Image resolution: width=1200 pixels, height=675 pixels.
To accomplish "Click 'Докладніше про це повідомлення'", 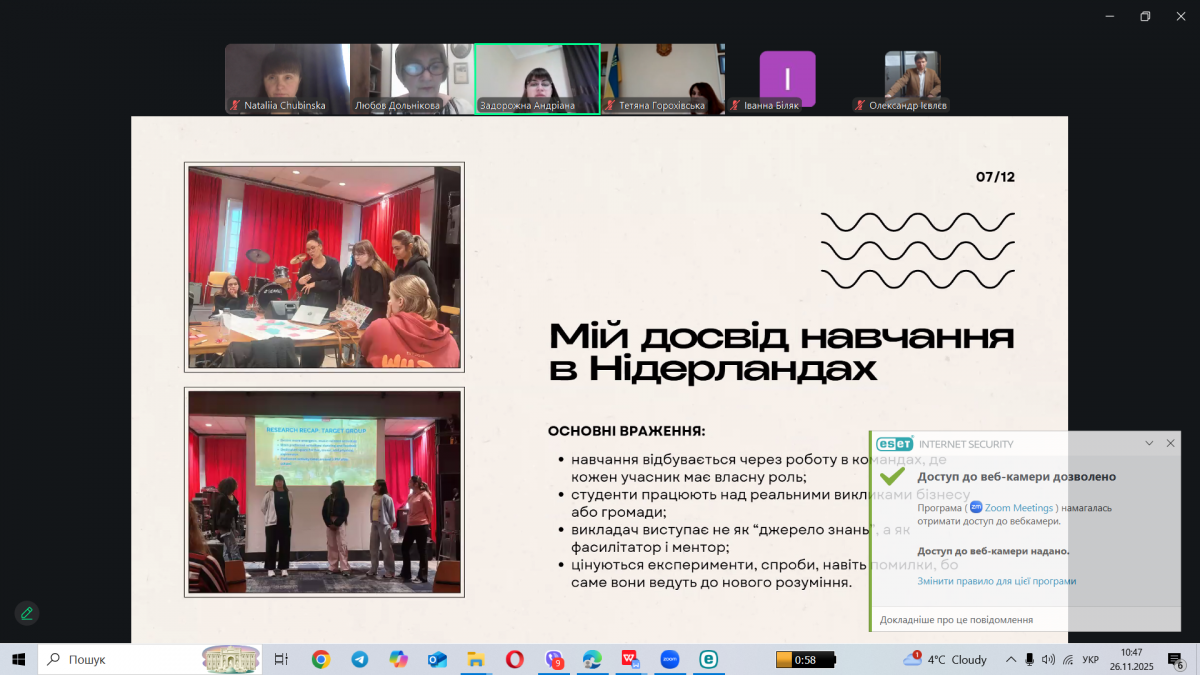I will (955, 619).
